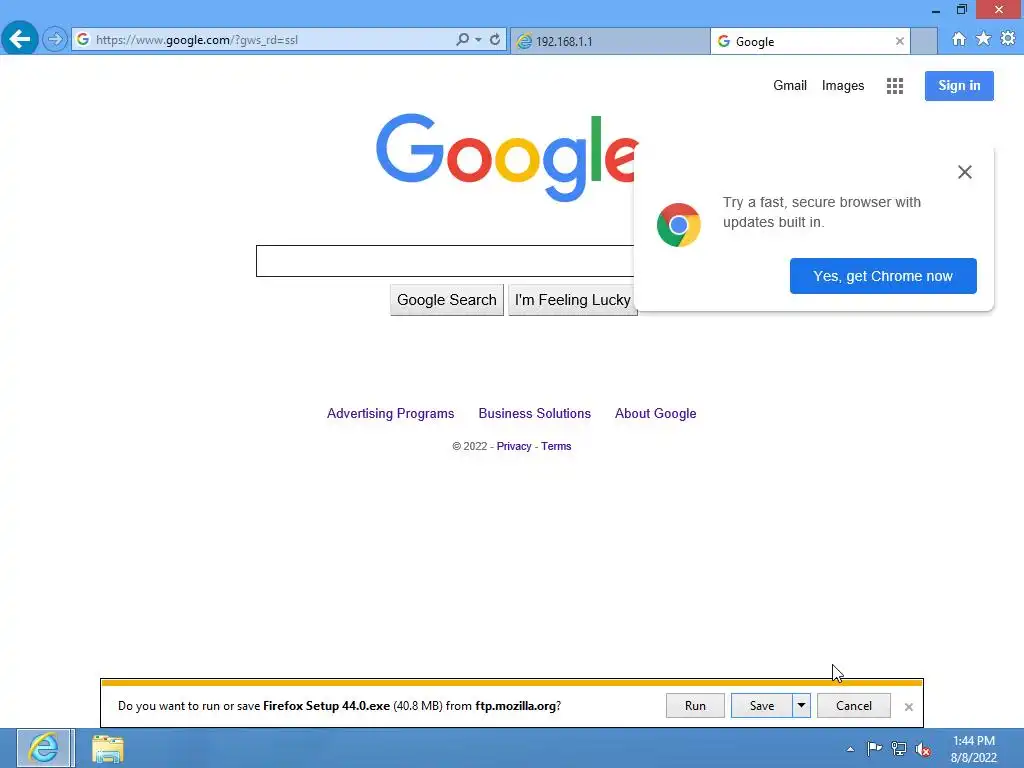Image resolution: width=1024 pixels, height=768 pixels.
Task: Click I'm Feeling Lucky button
Action: [572, 300]
